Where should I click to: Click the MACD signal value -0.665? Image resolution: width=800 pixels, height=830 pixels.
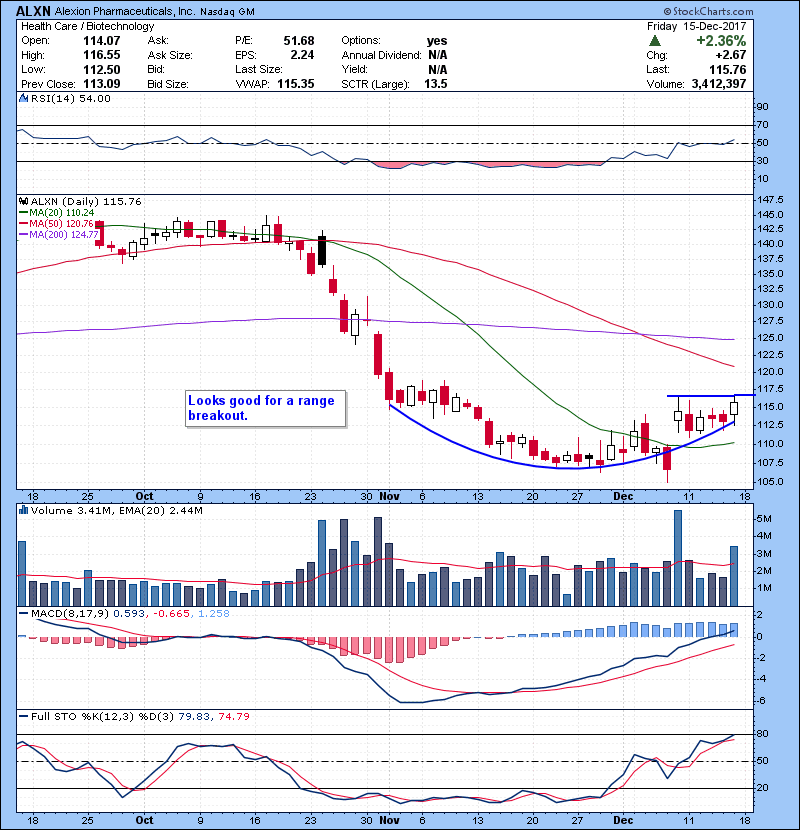pyautogui.click(x=172, y=614)
